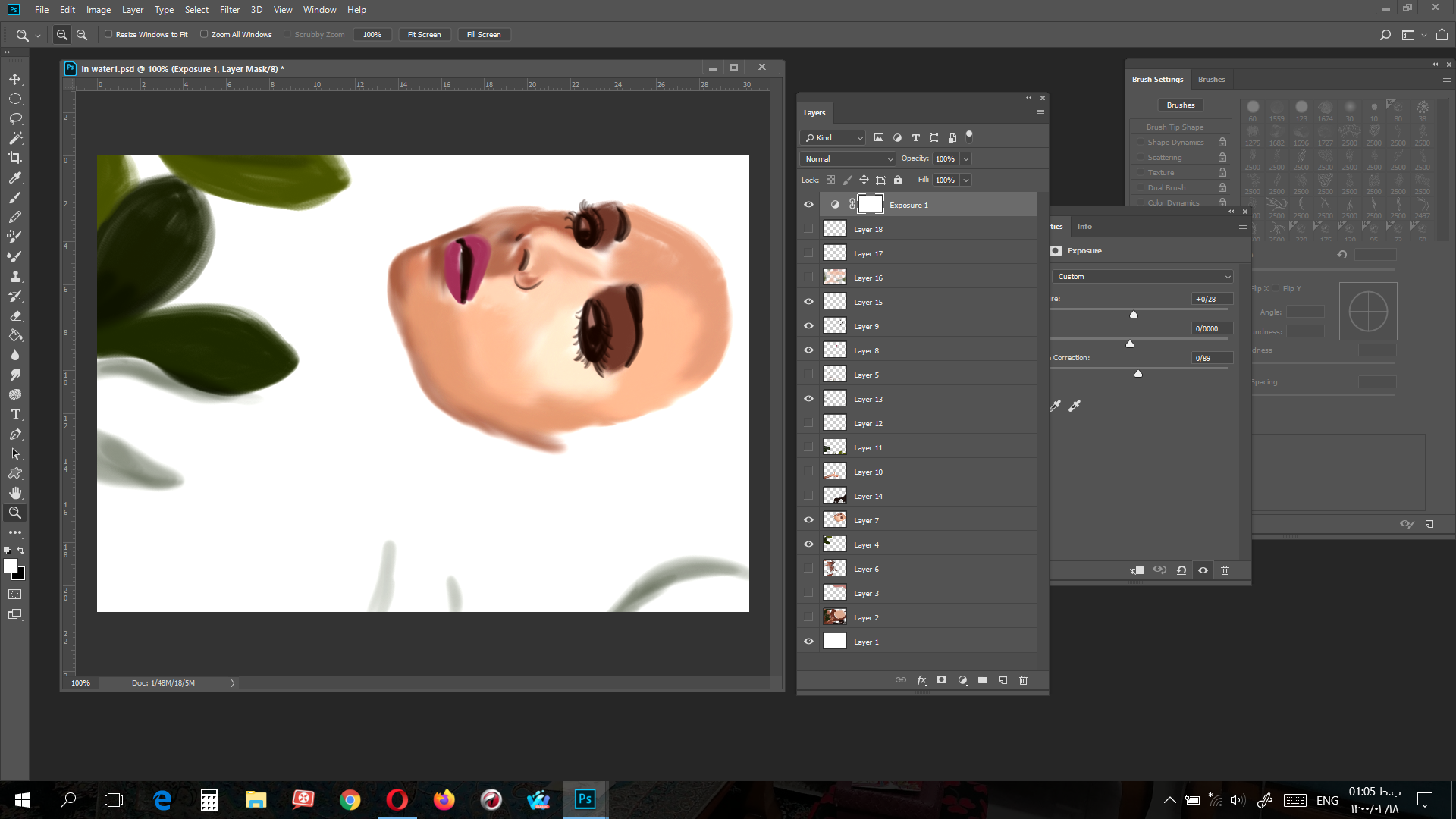Select the Brush tool

(15, 197)
